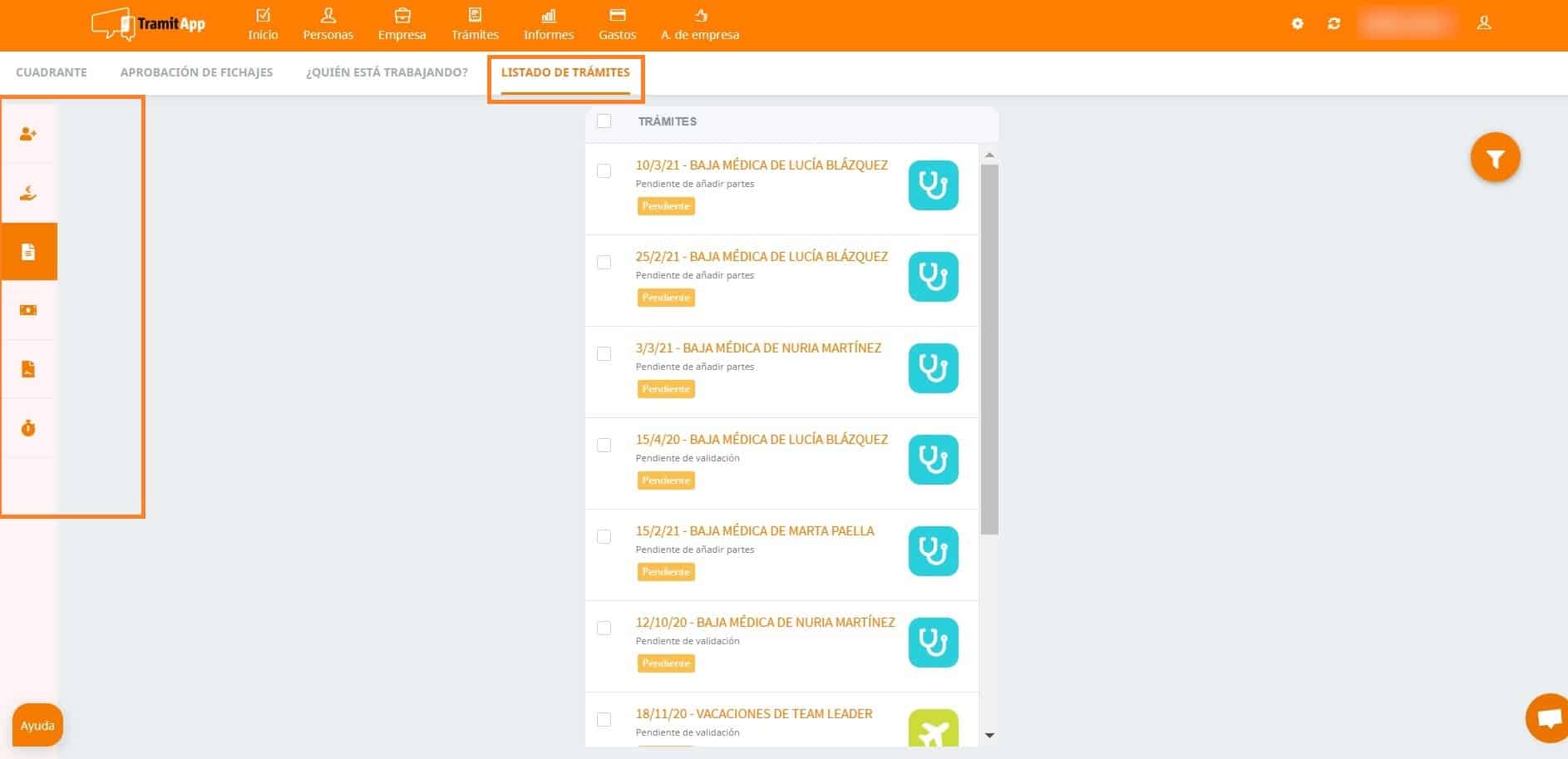Open the trámite 18/11/20 VACACIONES DE TEAM LEADER

(x=753, y=713)
